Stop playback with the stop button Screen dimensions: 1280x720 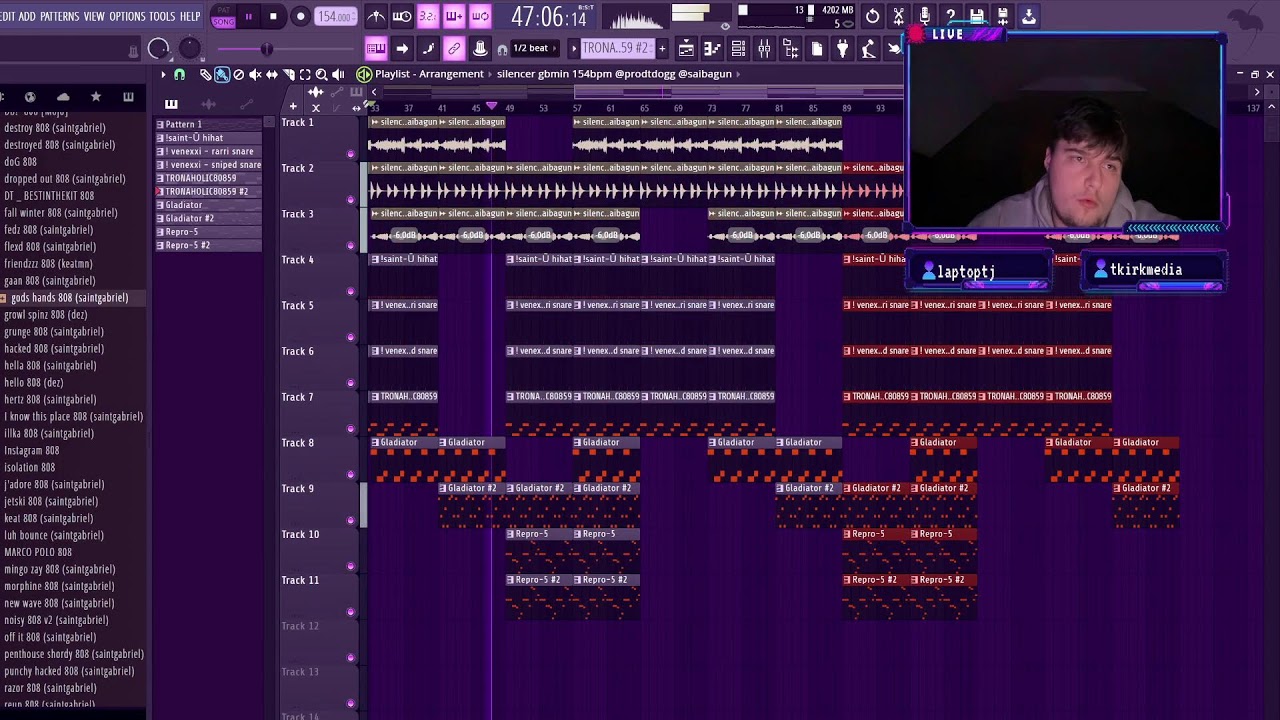pyautogui.click(x=273, y=17)
